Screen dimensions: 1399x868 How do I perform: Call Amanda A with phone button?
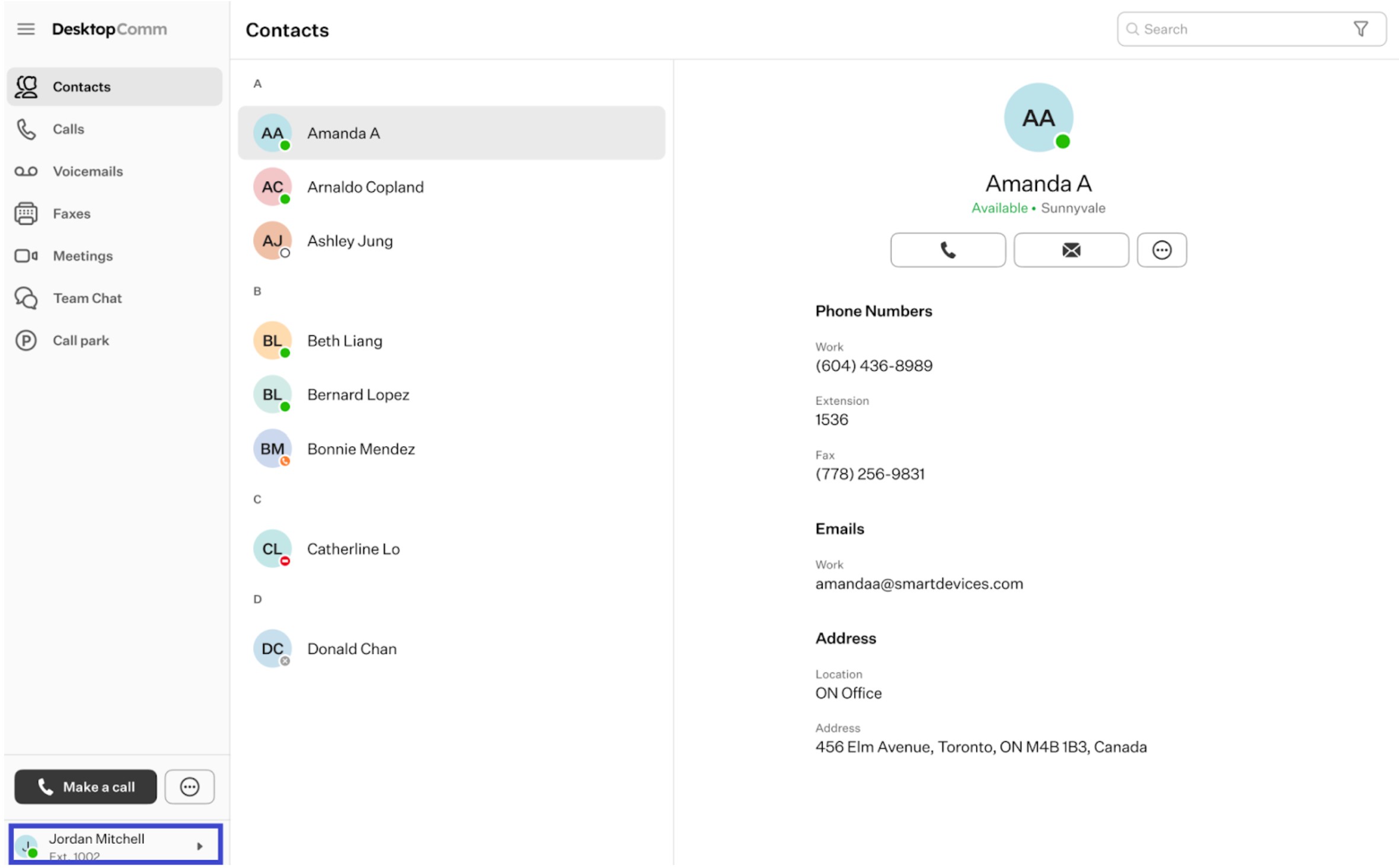pos(948,250)
